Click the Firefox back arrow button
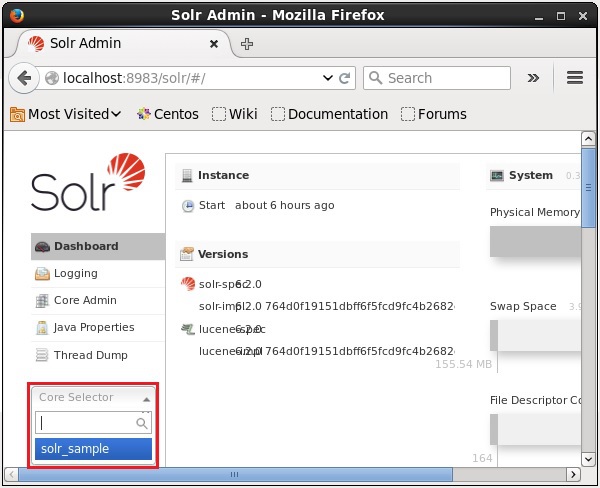 (23, 78)
